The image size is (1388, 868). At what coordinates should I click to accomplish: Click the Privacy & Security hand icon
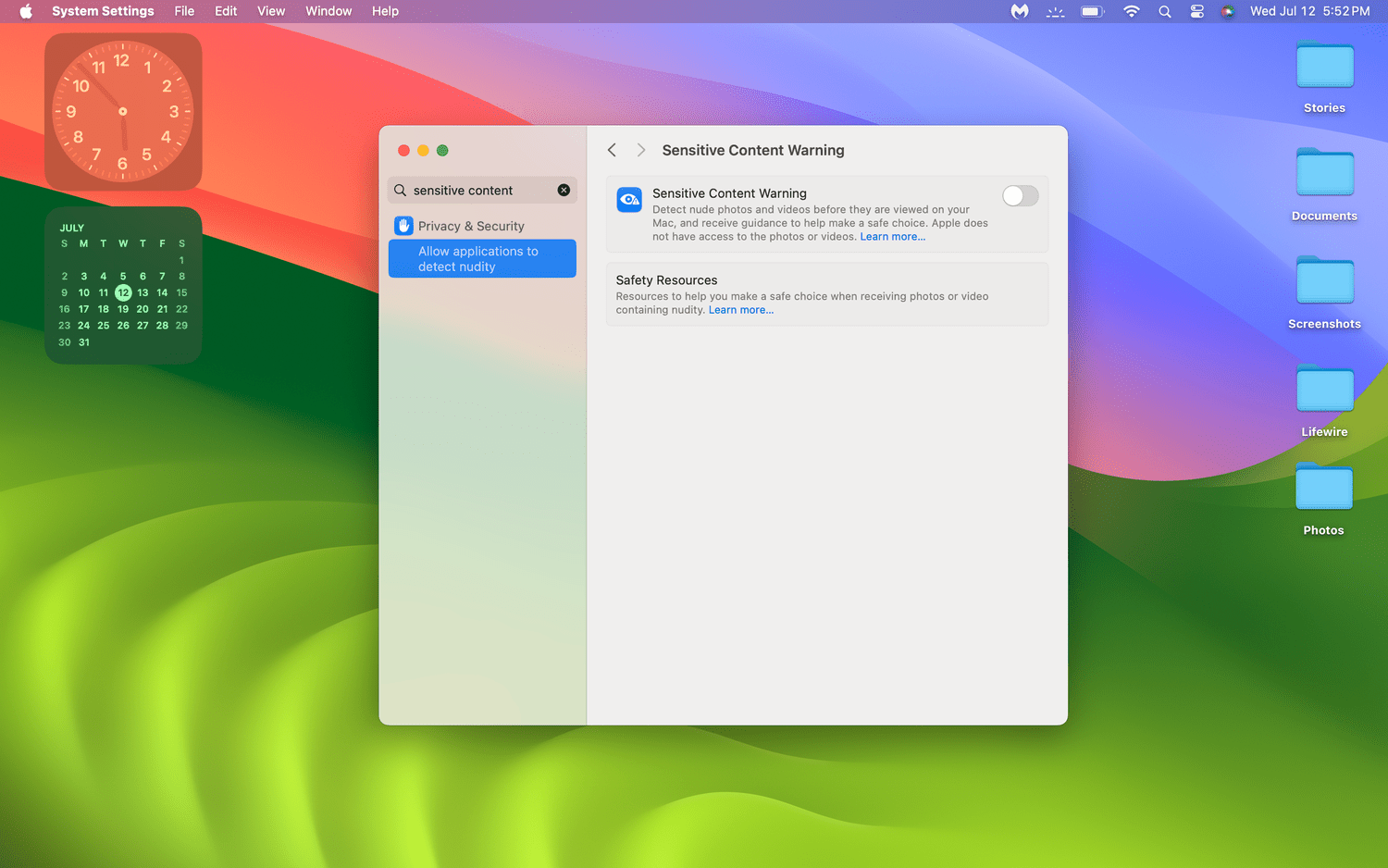coord(403,225)
